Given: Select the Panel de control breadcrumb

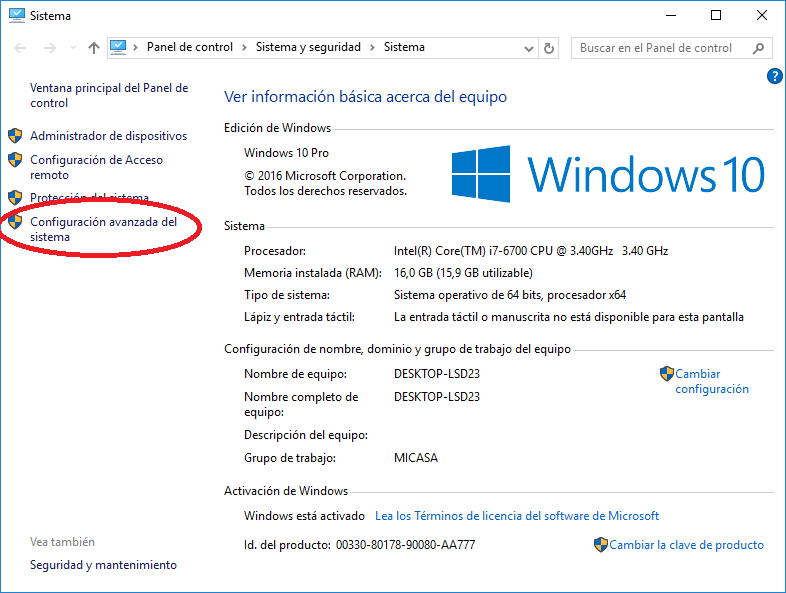Looking at the screenshot, I should 189,47.
